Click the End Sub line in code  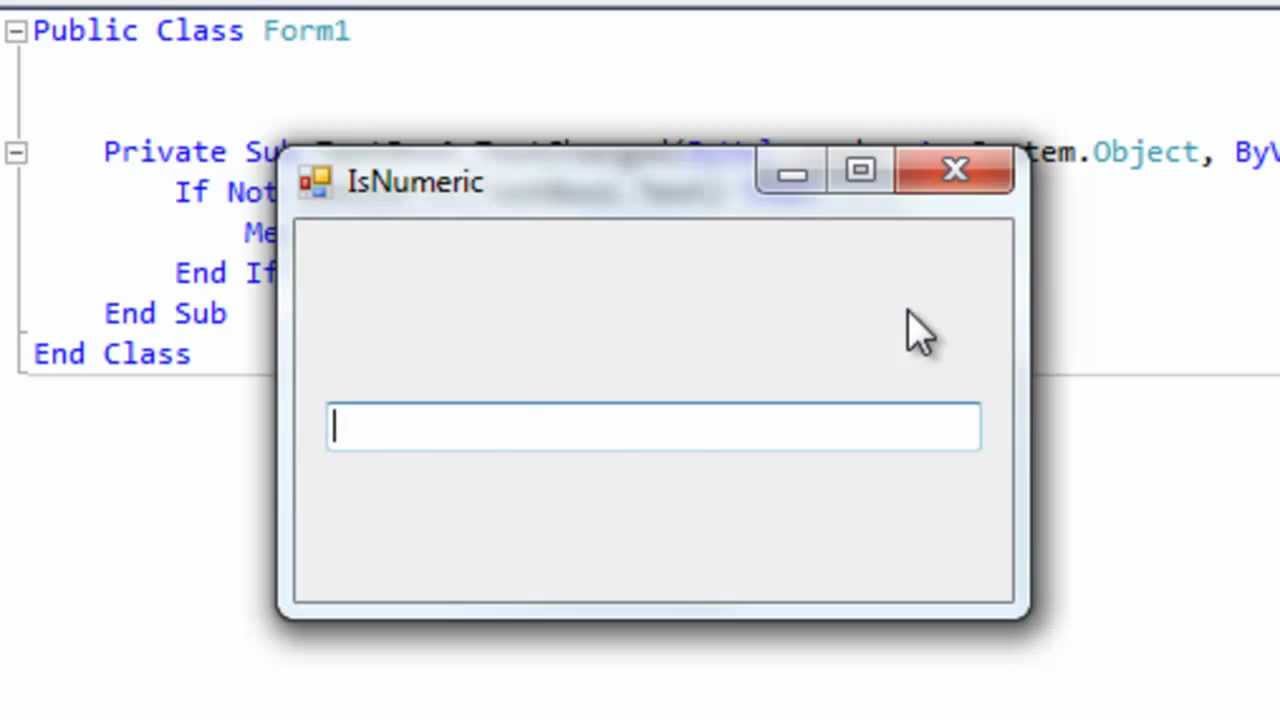pos(166,313)
